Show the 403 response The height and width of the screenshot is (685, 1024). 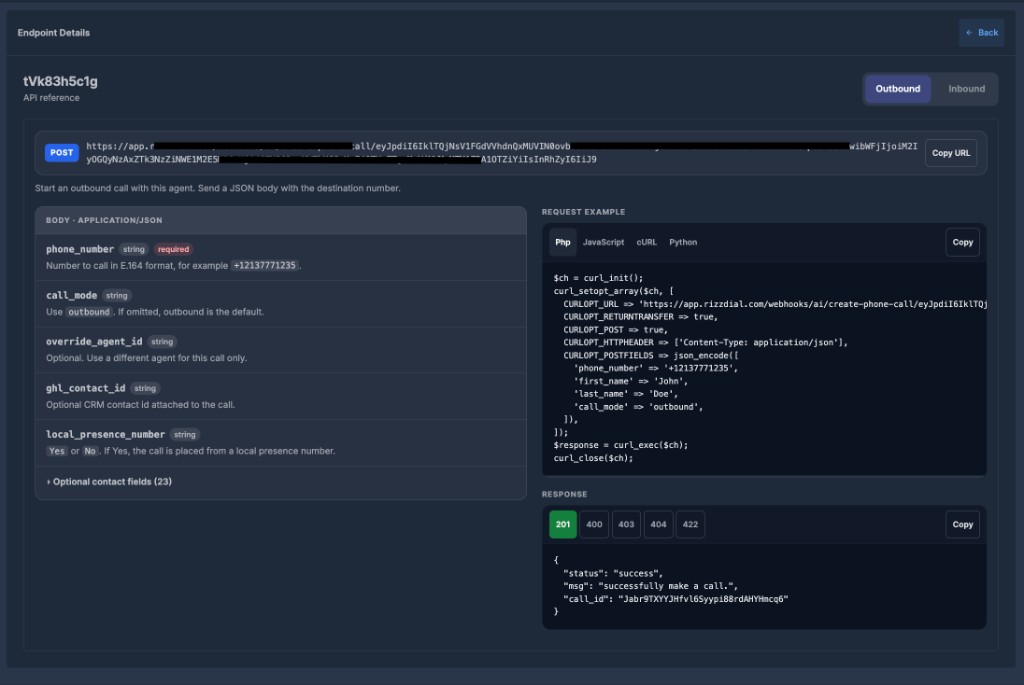pos(626,524)
